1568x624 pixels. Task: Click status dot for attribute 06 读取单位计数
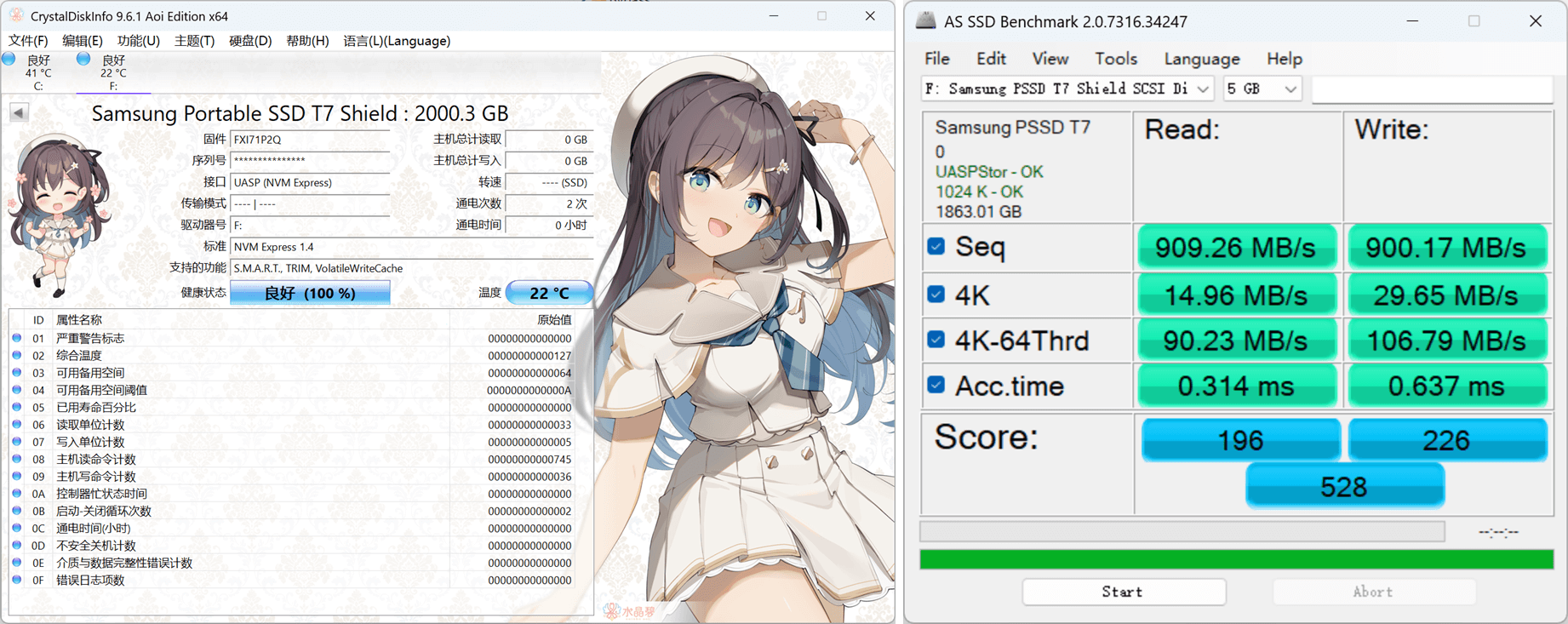[x=17, y=424]
